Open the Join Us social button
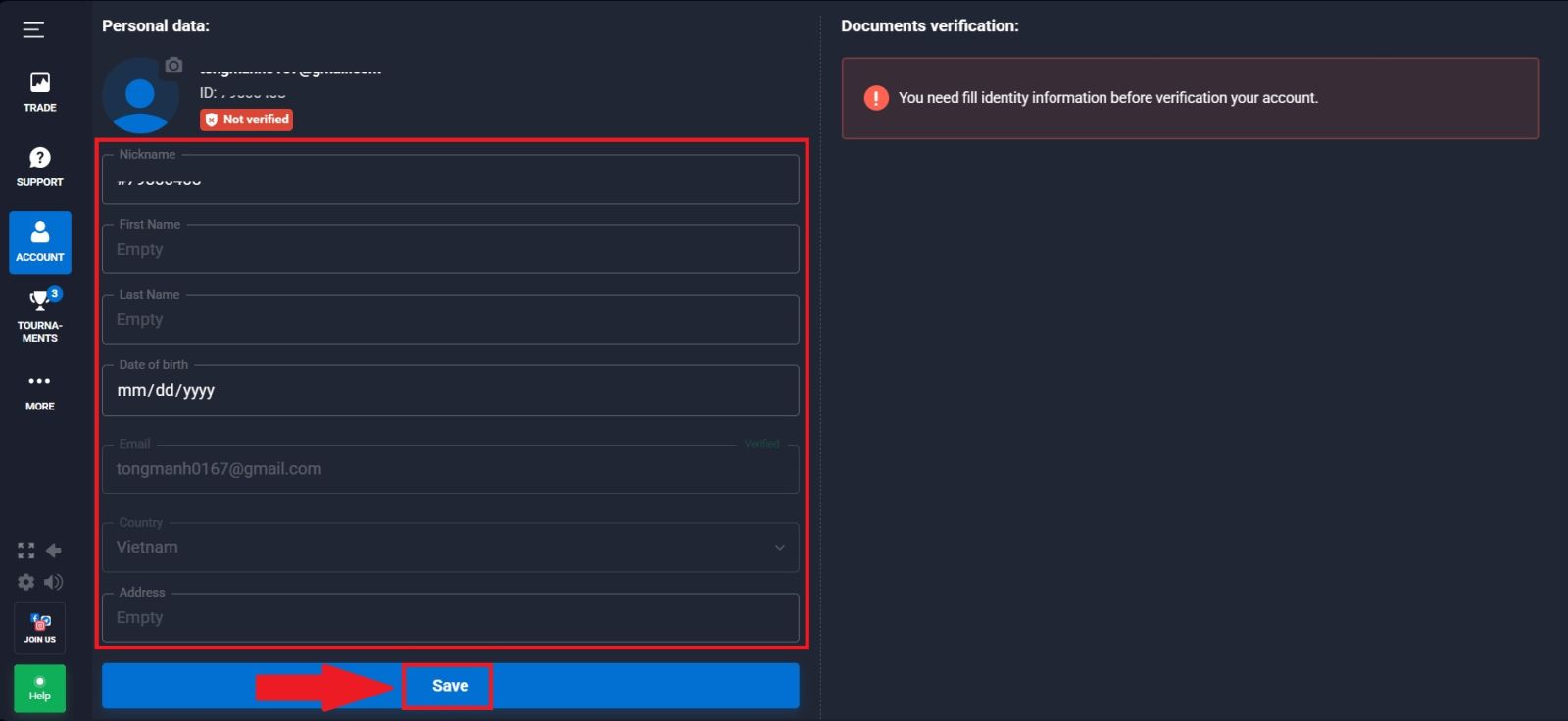Viewport: 1568px width, 721px height. [x=40, y=628]
